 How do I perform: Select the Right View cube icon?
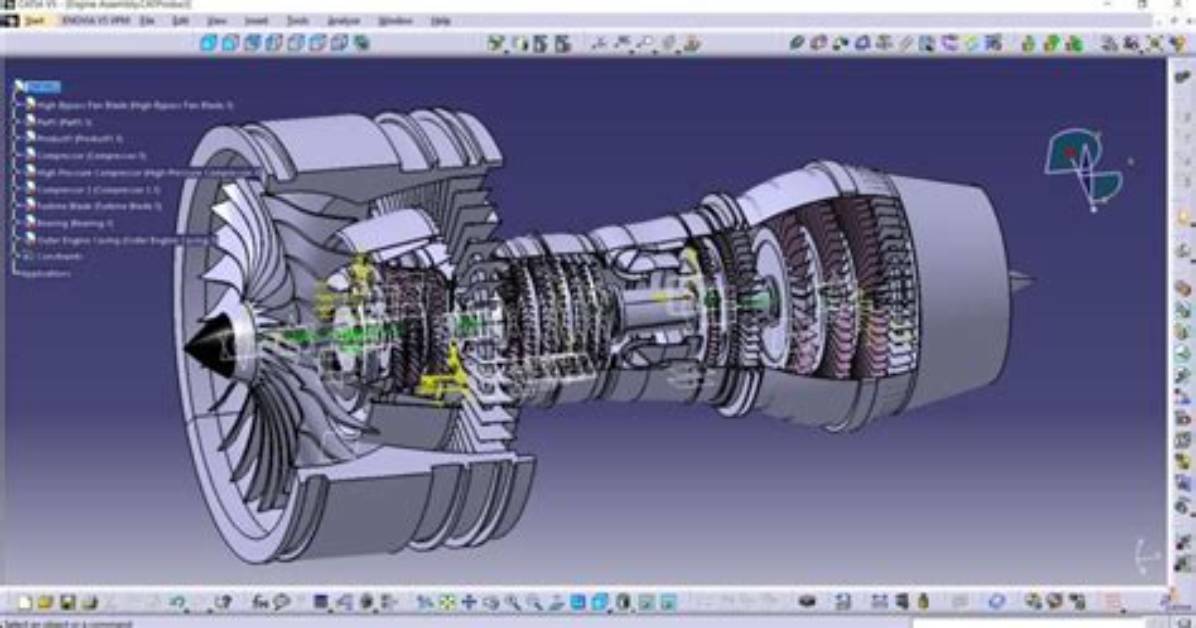296,43
